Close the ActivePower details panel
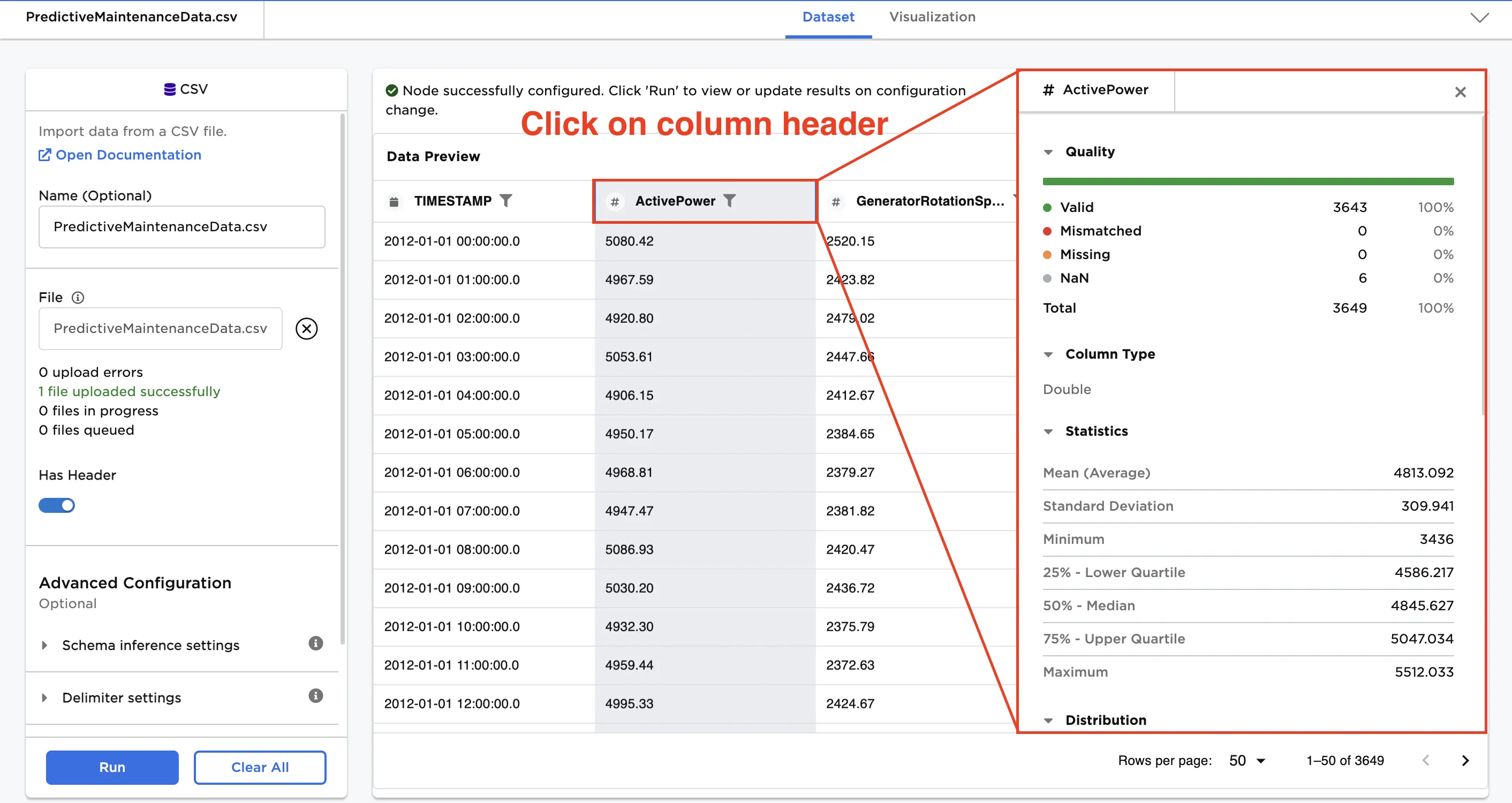1512x803 pixels. pos(1461,92)
